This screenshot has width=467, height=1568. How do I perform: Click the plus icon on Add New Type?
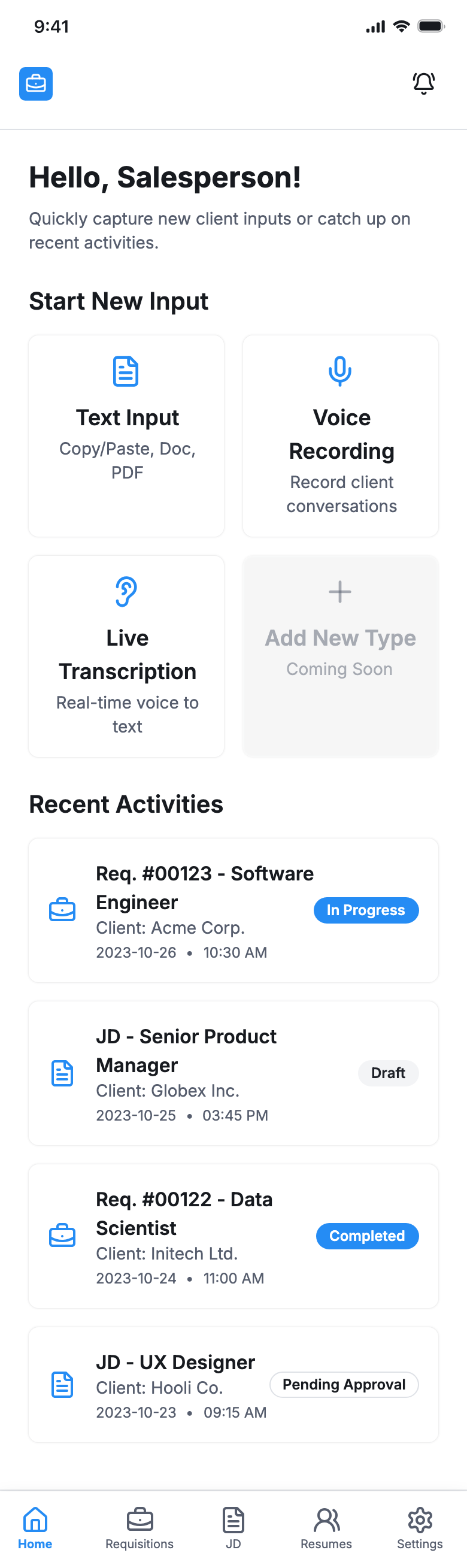(339, 591)
